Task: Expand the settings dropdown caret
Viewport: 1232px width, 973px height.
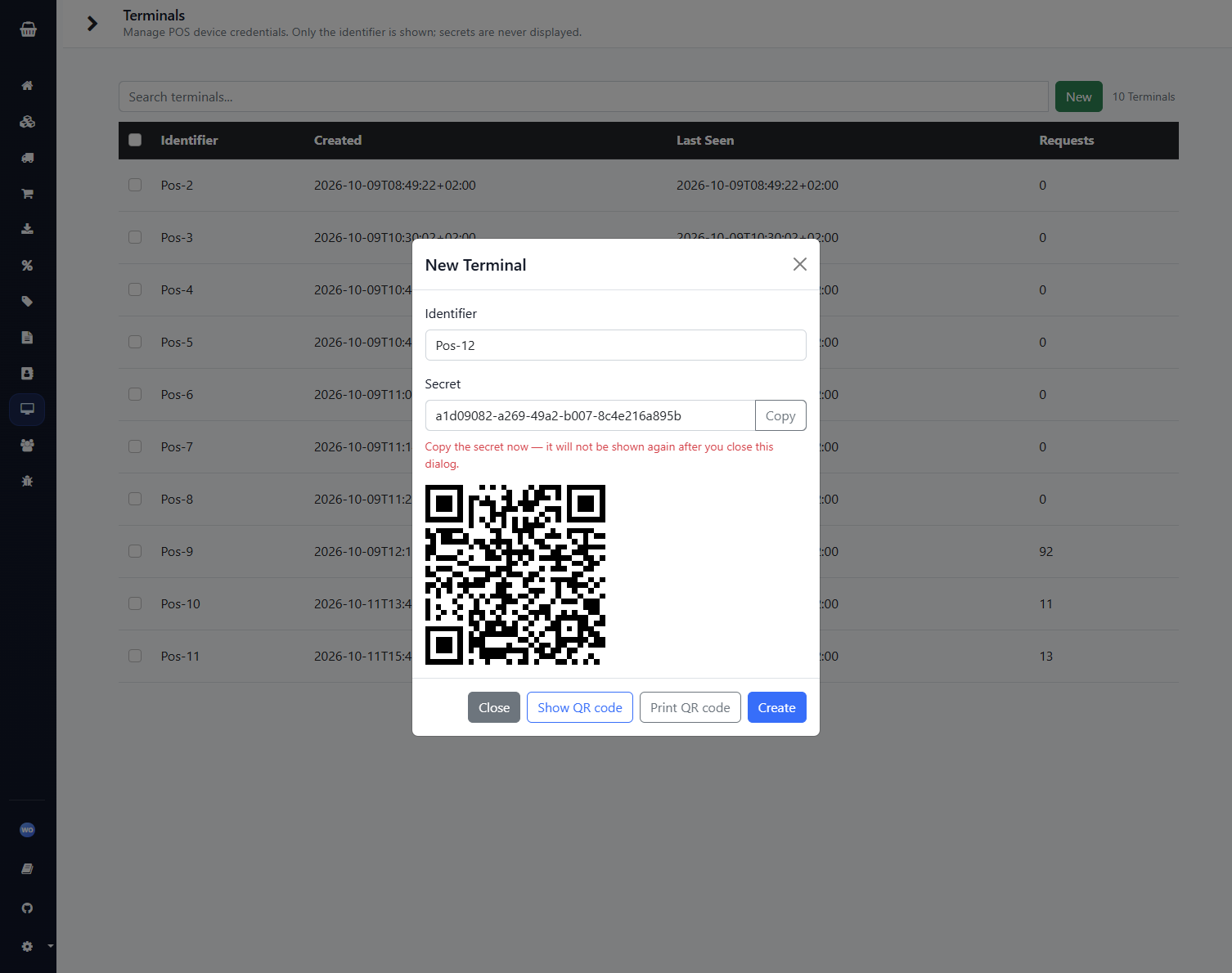Action: point(51,946)
